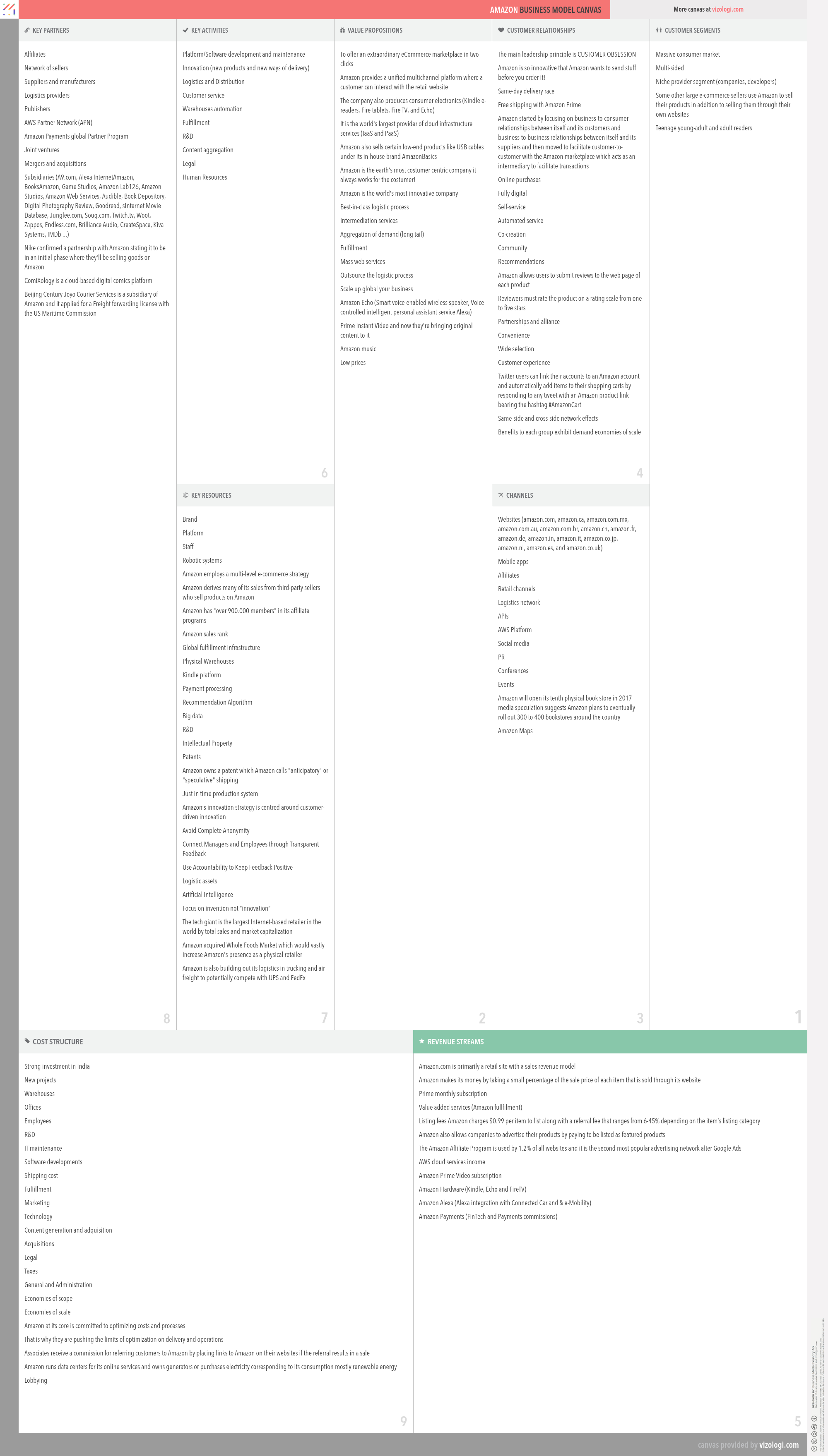The image size is (828, 1456).
Task: Click the CUSTOMER RELATIONSHIPS icon
Action: coord(501,31)
